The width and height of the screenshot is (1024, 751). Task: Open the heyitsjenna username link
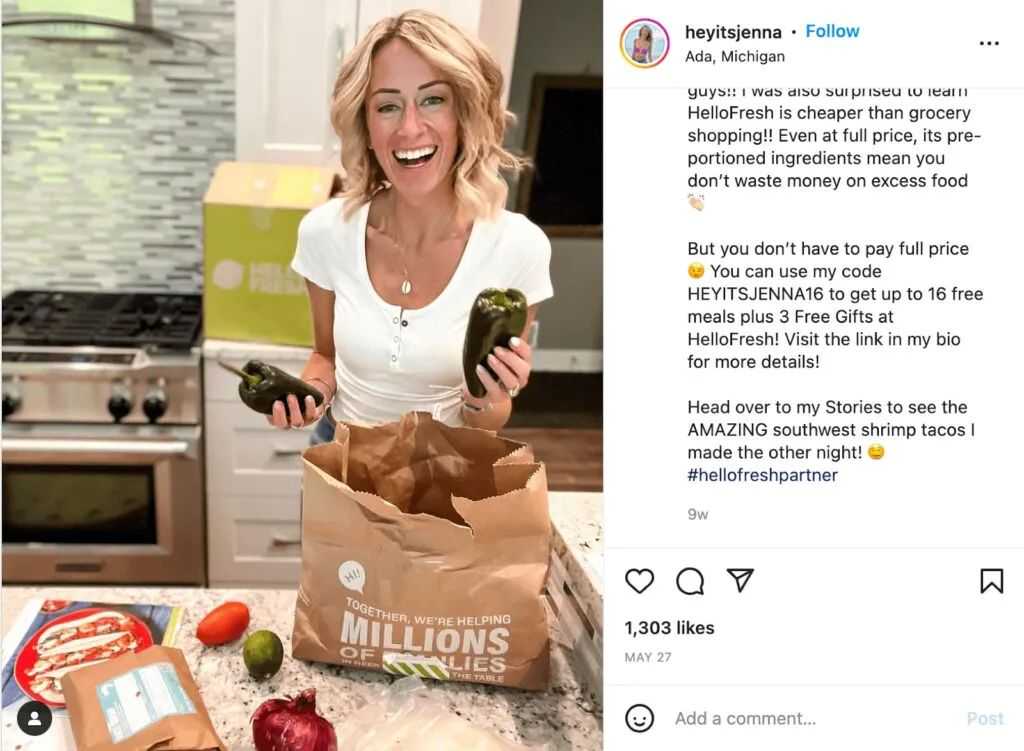733,32
